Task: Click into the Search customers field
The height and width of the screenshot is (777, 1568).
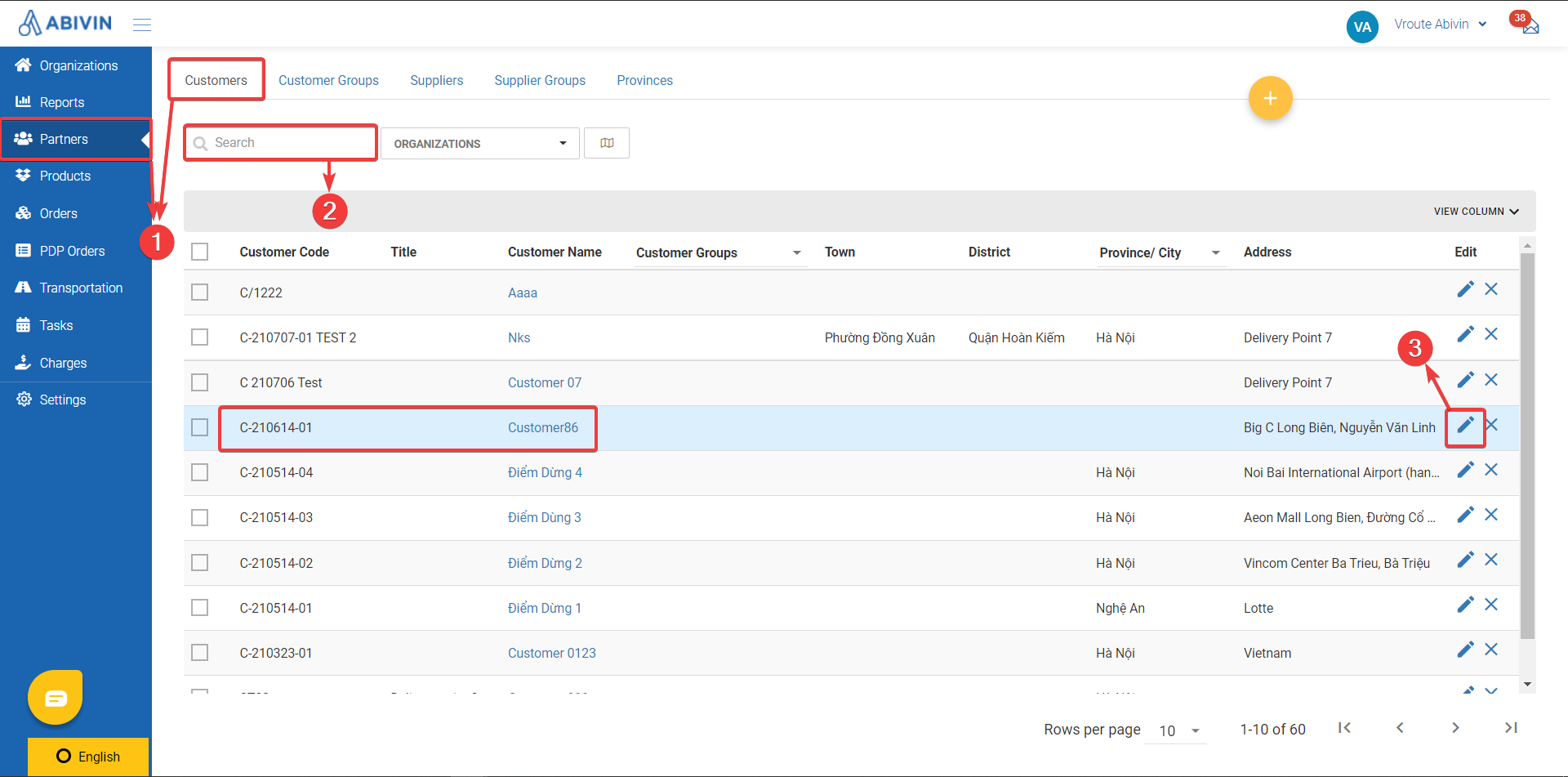Action: [281, 143]
